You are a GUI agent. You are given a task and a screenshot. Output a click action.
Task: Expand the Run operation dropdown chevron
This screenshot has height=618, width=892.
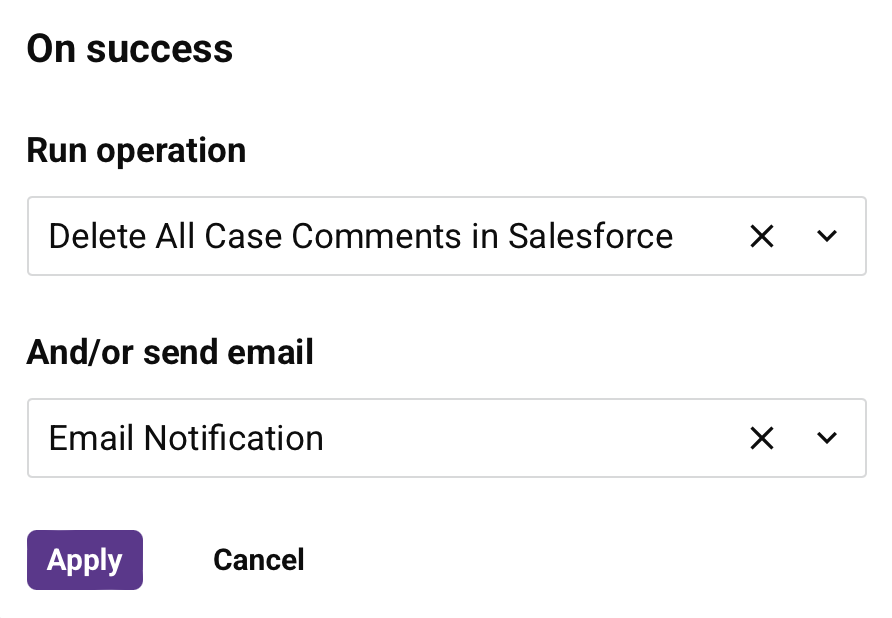pos(826,237)
